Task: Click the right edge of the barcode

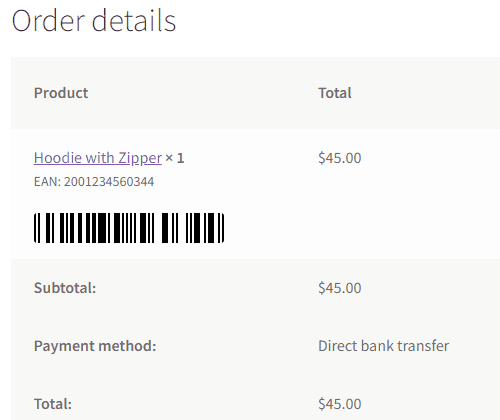Action: pos(221,228)
